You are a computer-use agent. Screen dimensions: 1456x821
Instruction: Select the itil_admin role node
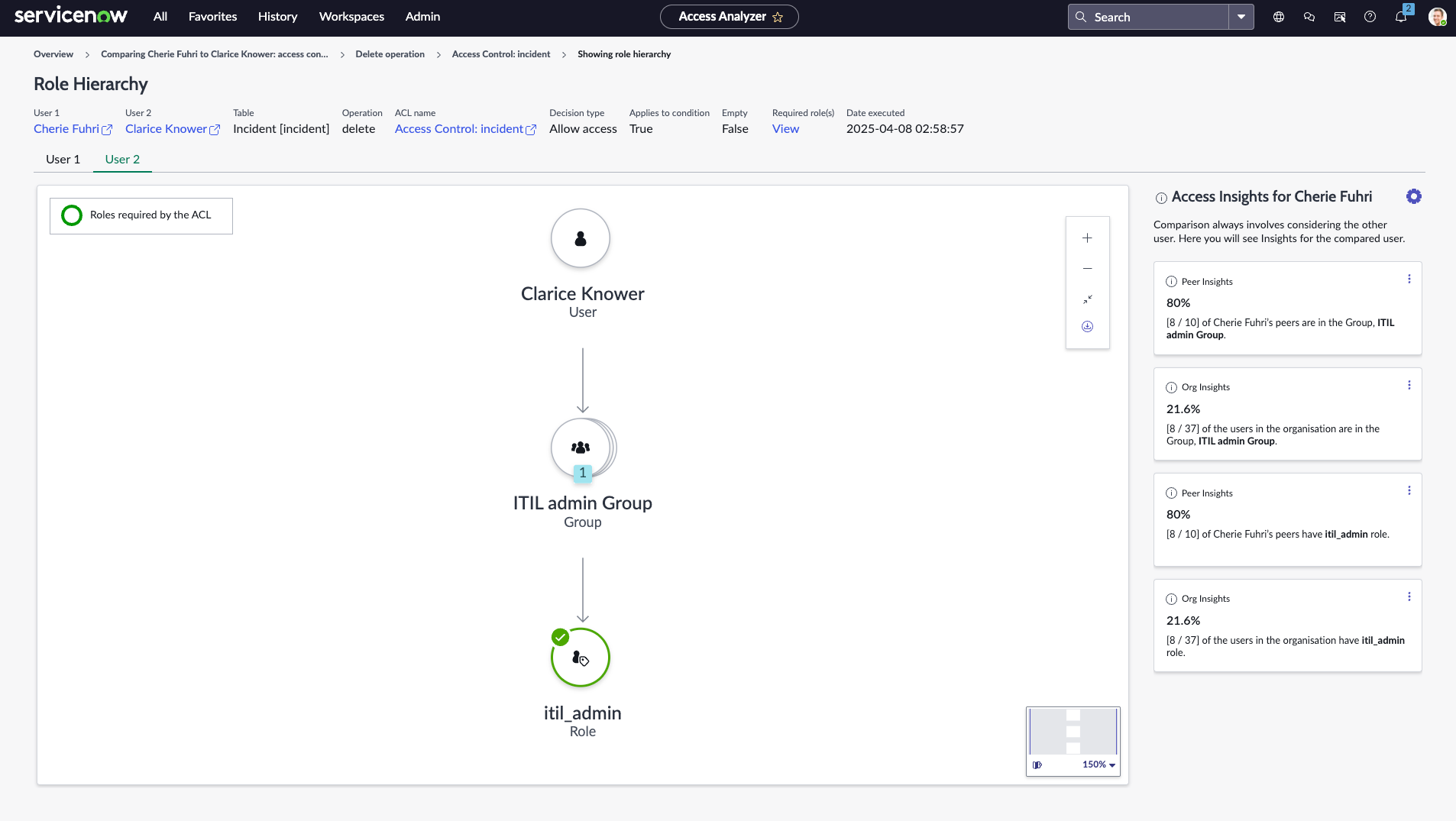[581, 658]
